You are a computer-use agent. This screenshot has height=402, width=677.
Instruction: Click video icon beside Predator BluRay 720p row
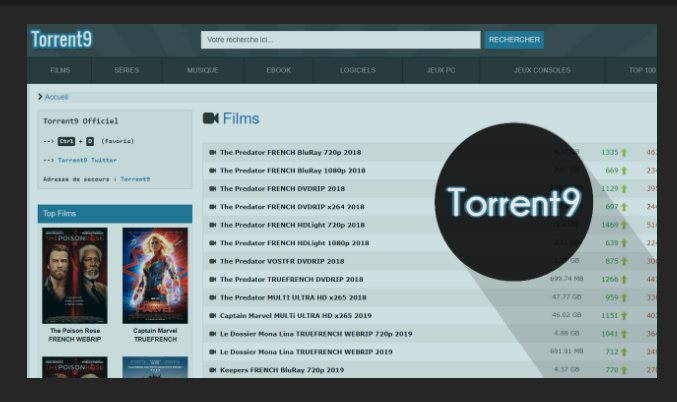pos(212,152)
